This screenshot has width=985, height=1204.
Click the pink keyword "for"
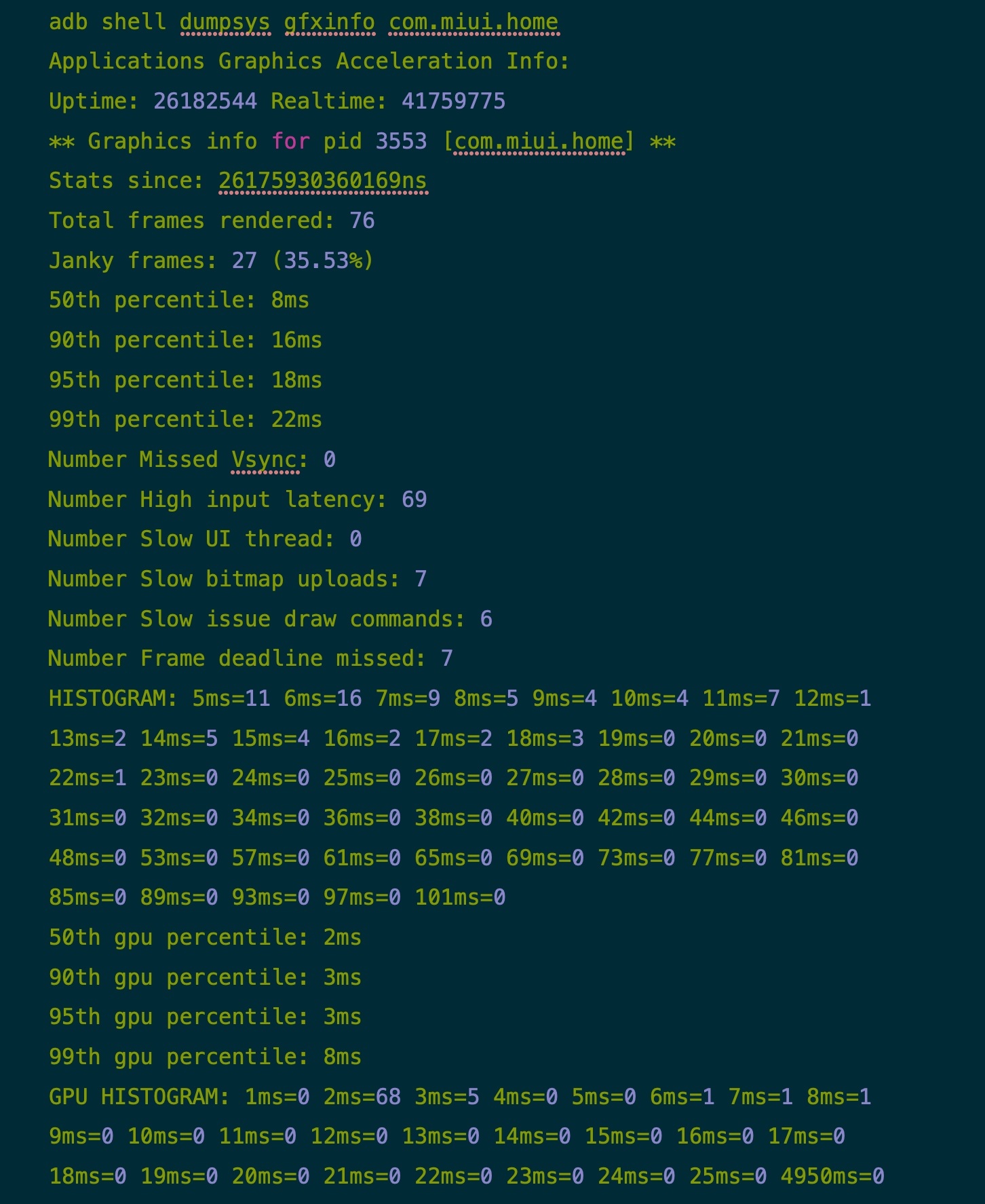[290, 141]
